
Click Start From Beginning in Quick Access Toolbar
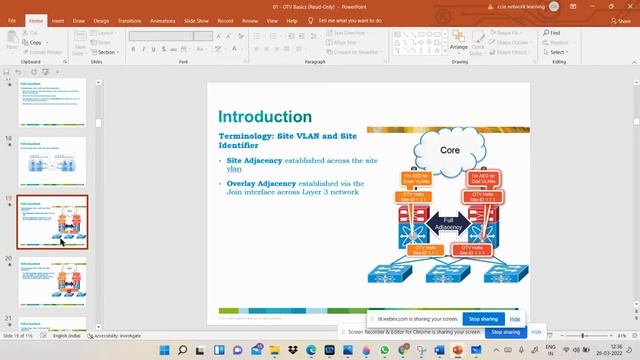[x=45, y=72]
